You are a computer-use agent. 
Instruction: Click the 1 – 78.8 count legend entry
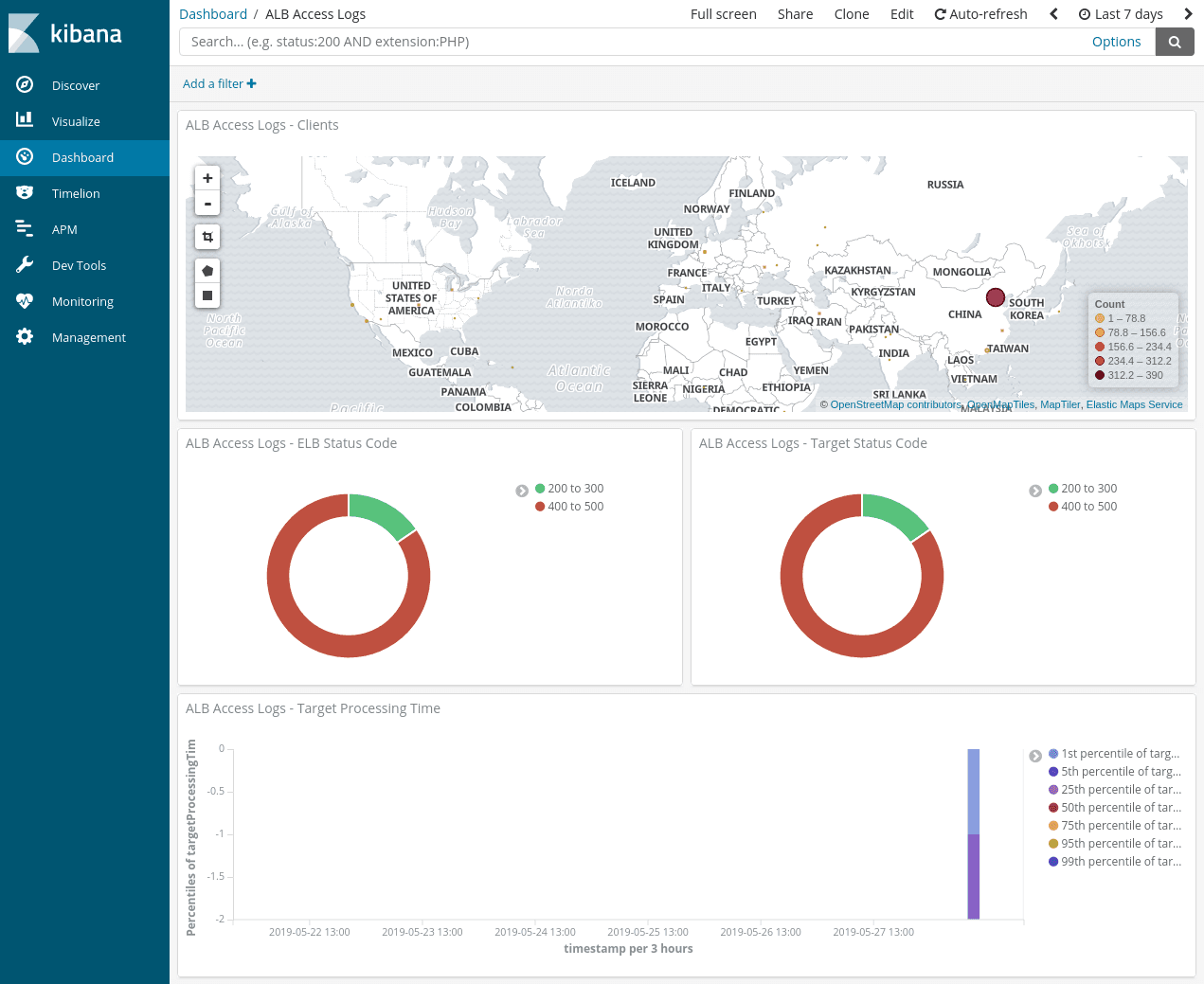tap(1121, 318)
